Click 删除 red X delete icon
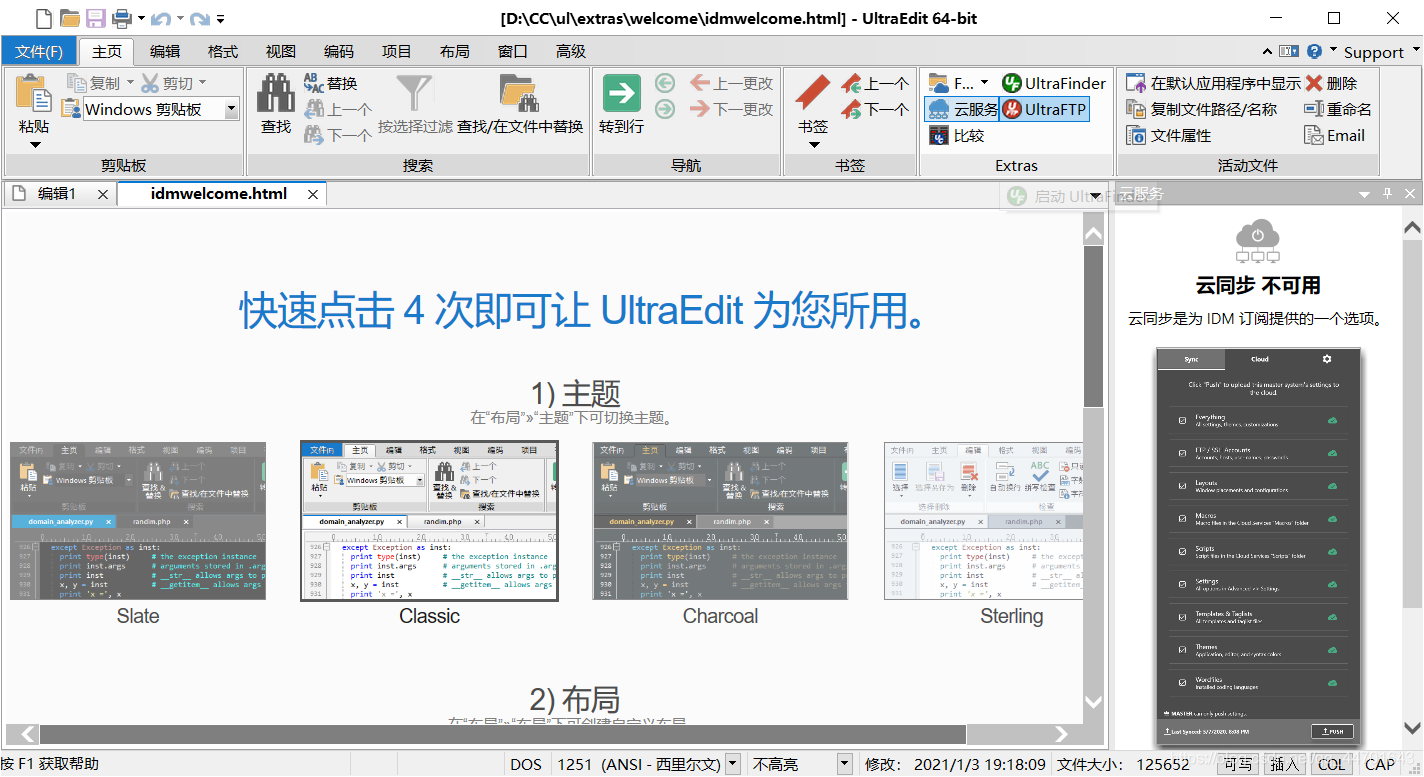Screen dimensions: 1424x777 pos(1314,83)
